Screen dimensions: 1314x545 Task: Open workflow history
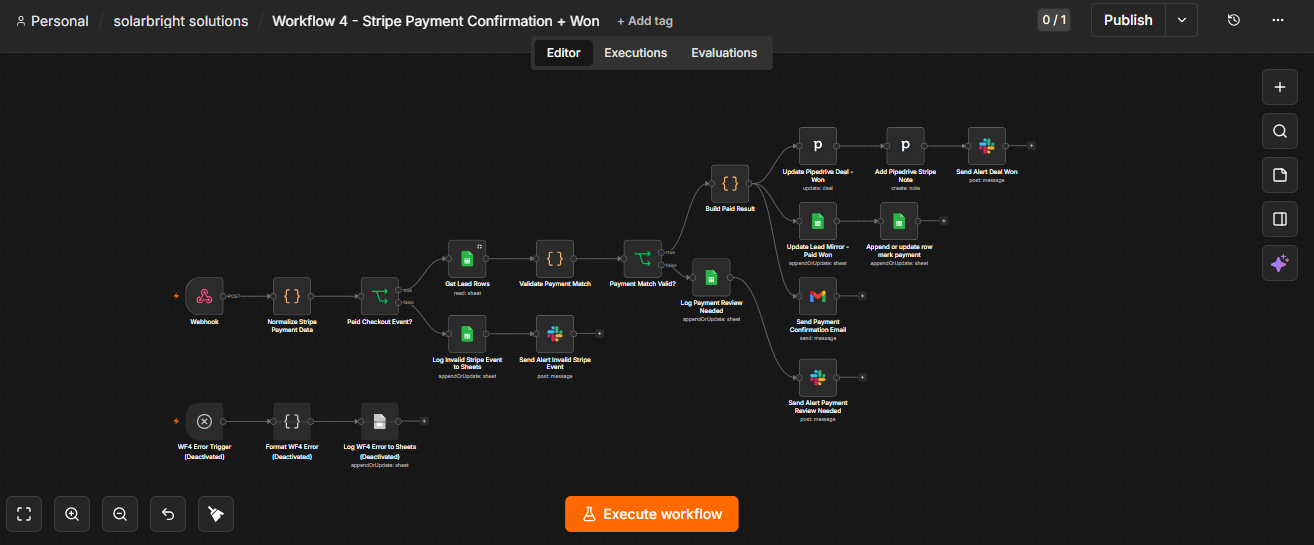[x=1234, y=20]
